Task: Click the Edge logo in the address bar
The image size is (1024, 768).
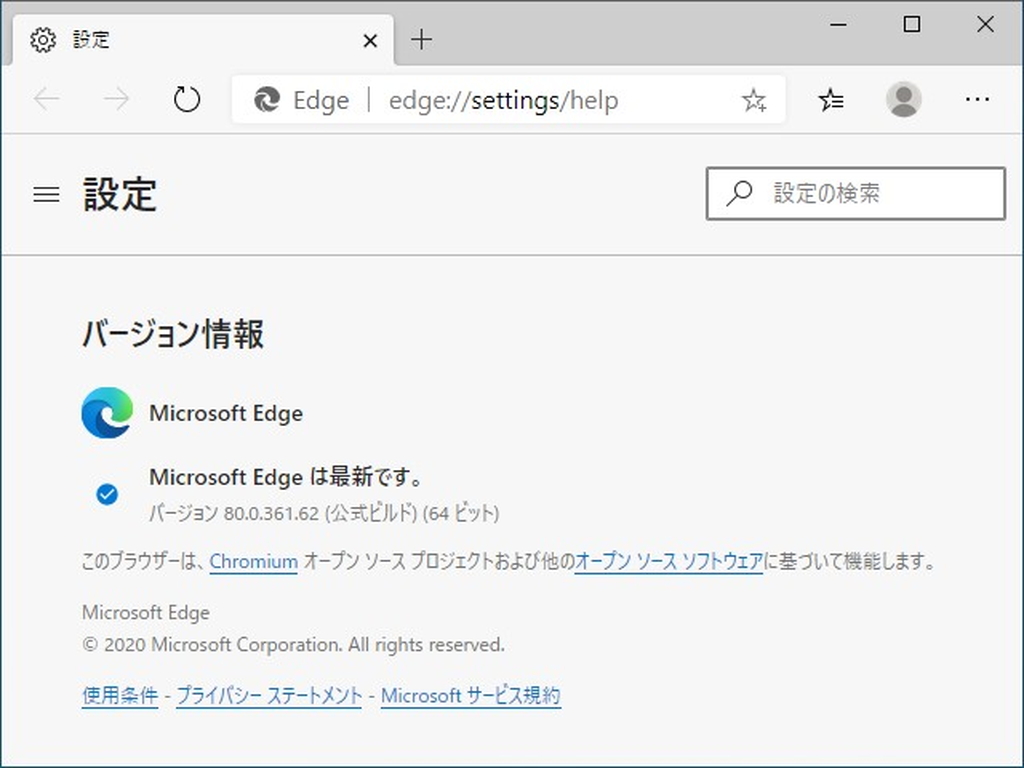Action: (x=264, y=100)
